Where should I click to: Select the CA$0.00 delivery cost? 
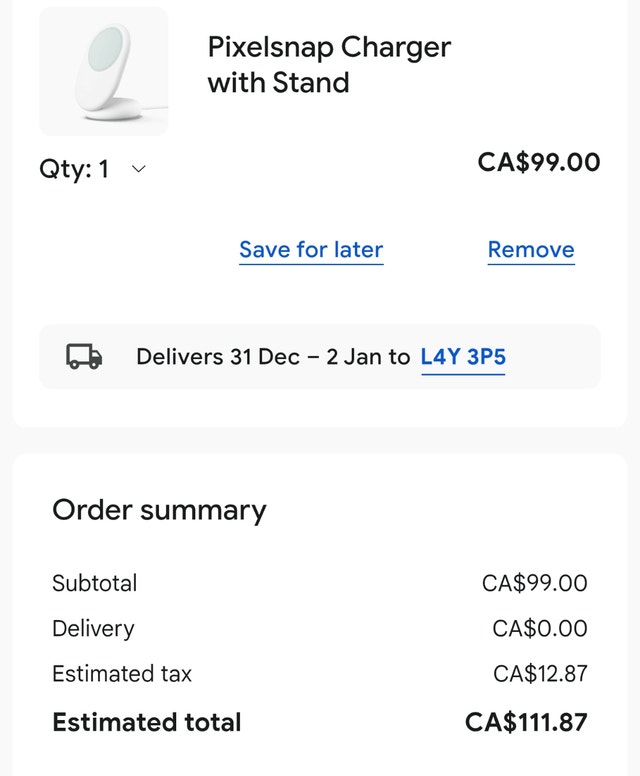[540, 629]
